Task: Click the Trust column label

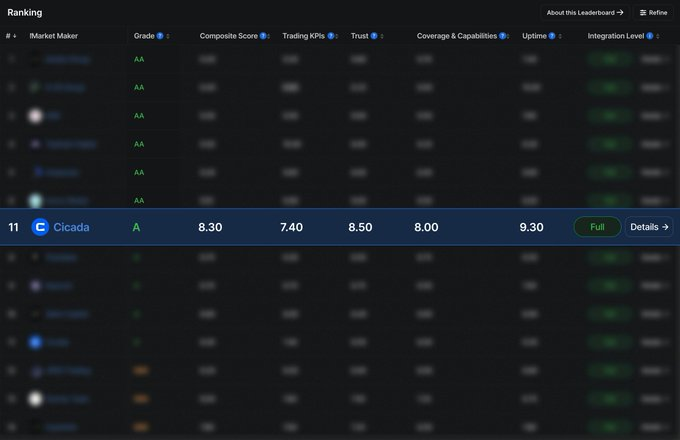Action: pos(360,36)
